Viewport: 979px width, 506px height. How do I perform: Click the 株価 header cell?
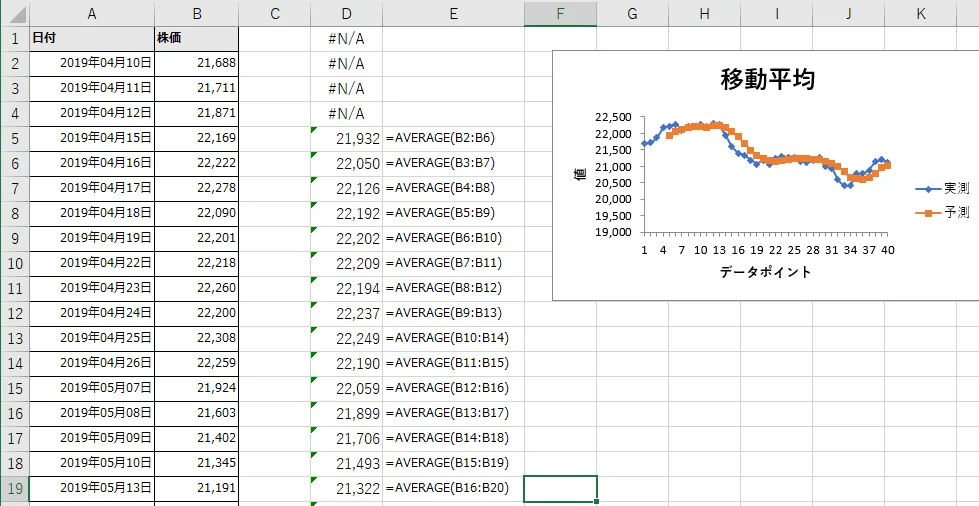pyautogui.click(x=197, y=38)
